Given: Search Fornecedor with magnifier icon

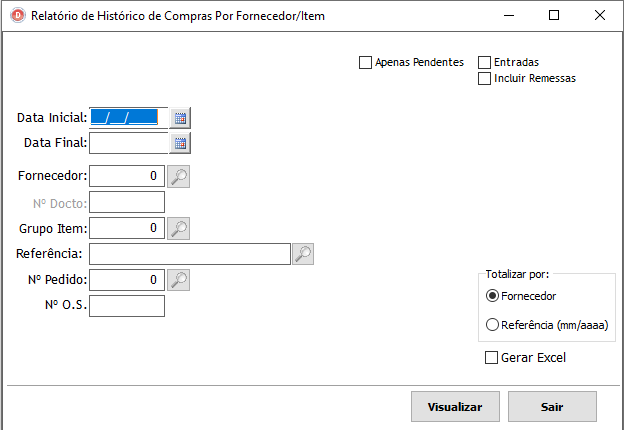Looking at the screenshot, I should 178,177.
